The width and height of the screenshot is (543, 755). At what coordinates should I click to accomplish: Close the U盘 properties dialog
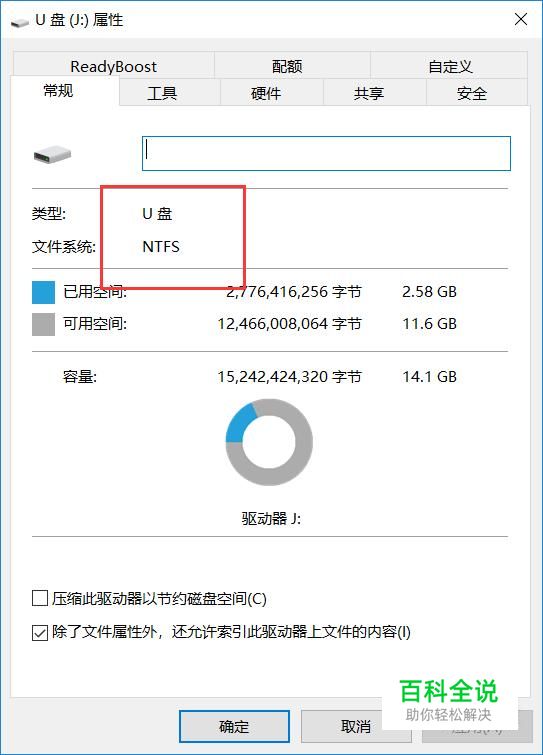click(521, 20)
